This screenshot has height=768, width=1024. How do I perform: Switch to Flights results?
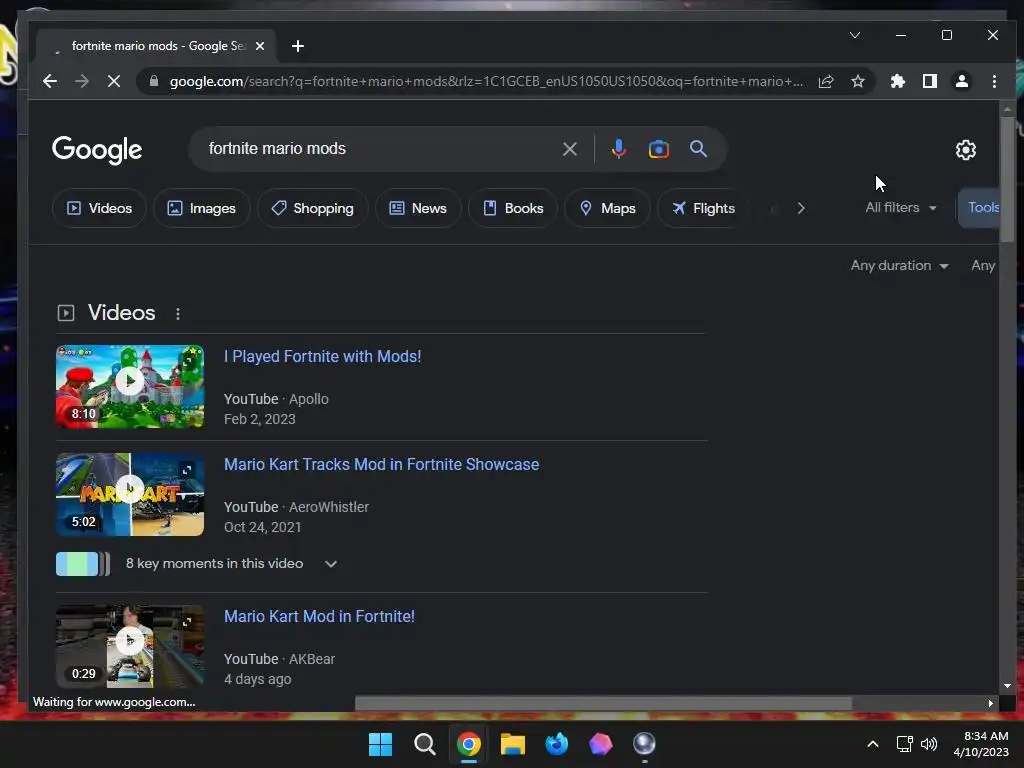click(703, 208)
